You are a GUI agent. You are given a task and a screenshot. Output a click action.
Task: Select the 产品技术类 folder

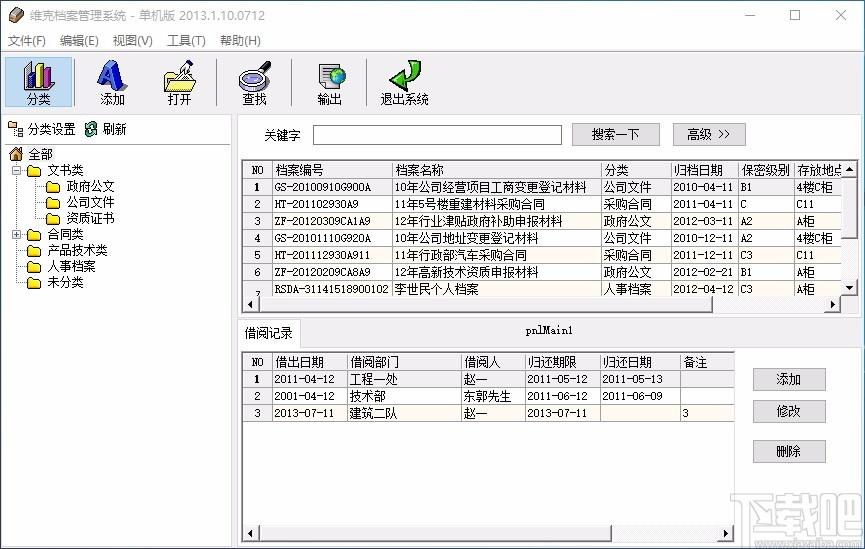pos(67,250)
